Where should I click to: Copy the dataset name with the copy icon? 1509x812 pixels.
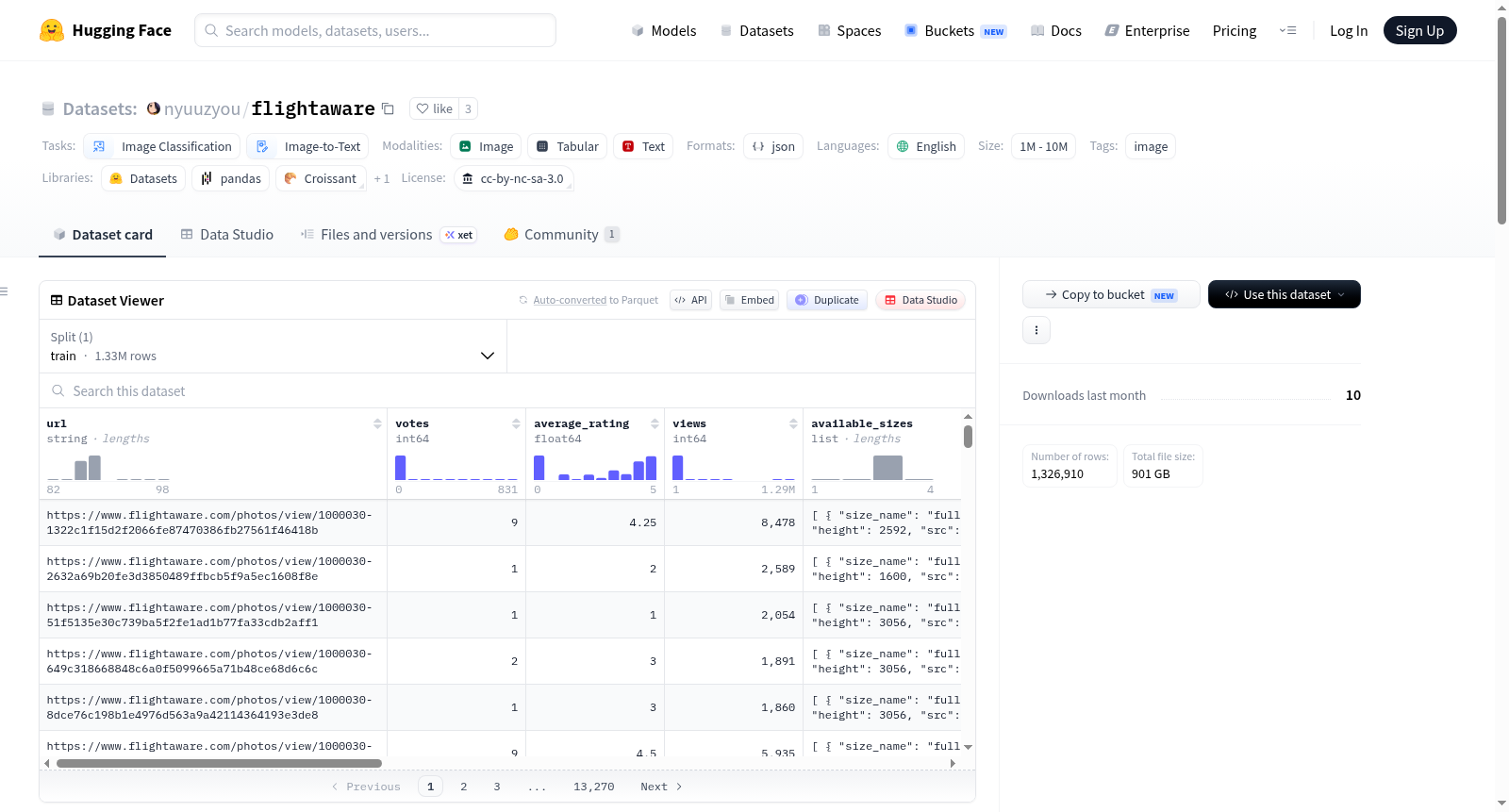(388, 108)
